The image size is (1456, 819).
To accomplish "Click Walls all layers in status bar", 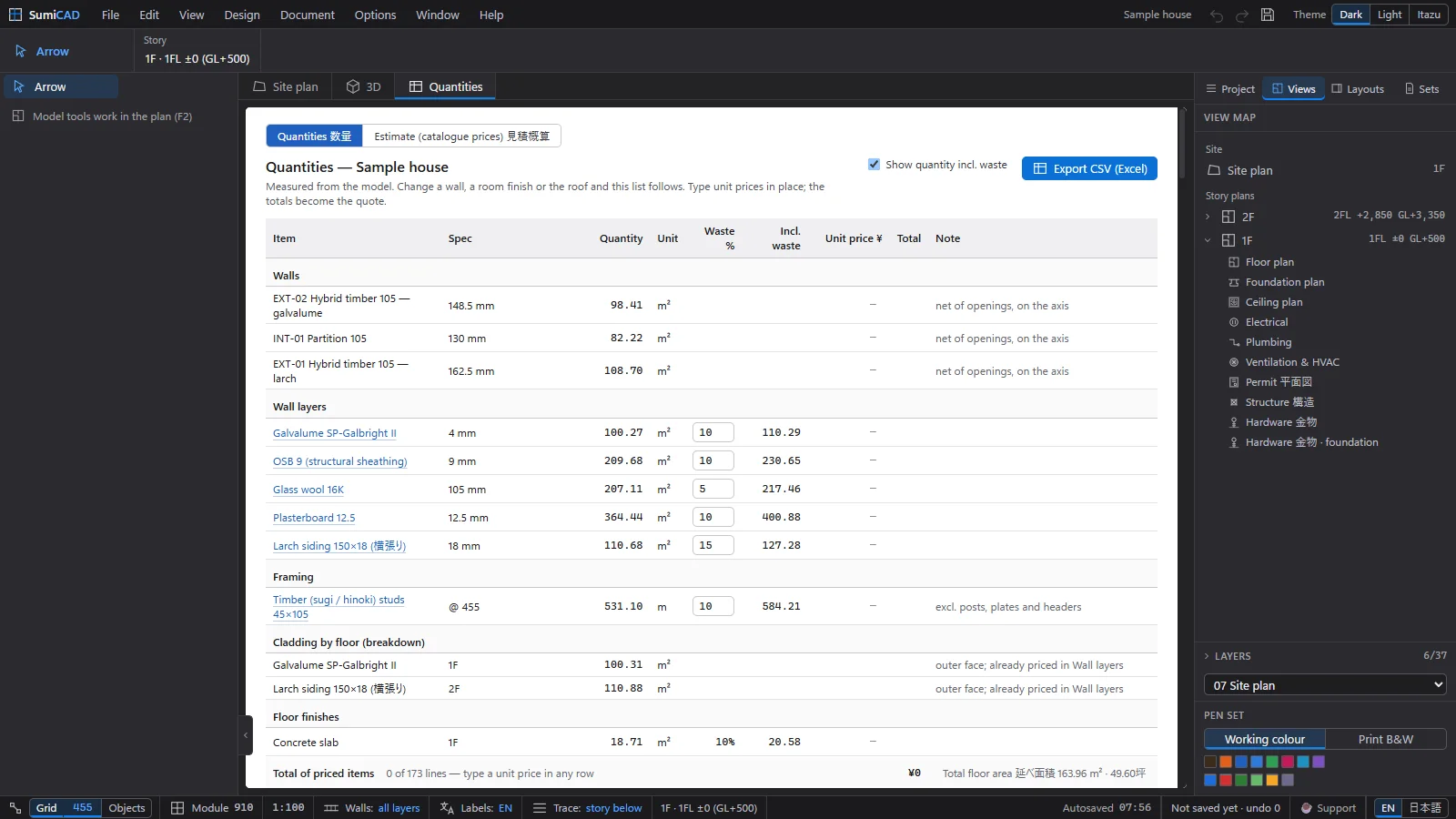I will pos(372,808).
